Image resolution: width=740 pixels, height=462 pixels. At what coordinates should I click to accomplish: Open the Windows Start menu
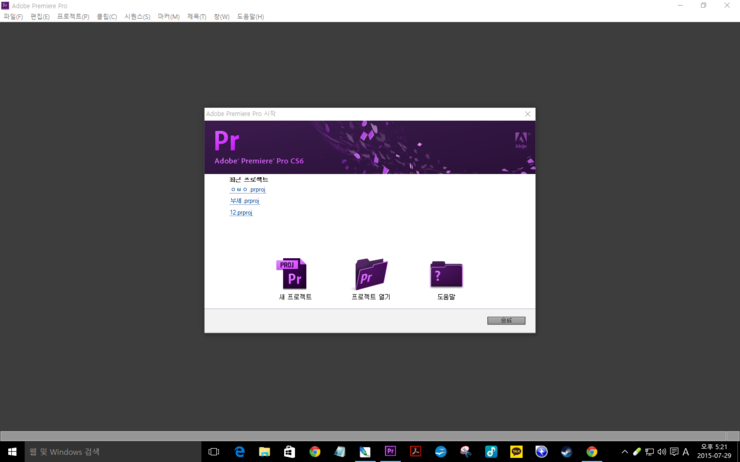(x=12, y=452)
